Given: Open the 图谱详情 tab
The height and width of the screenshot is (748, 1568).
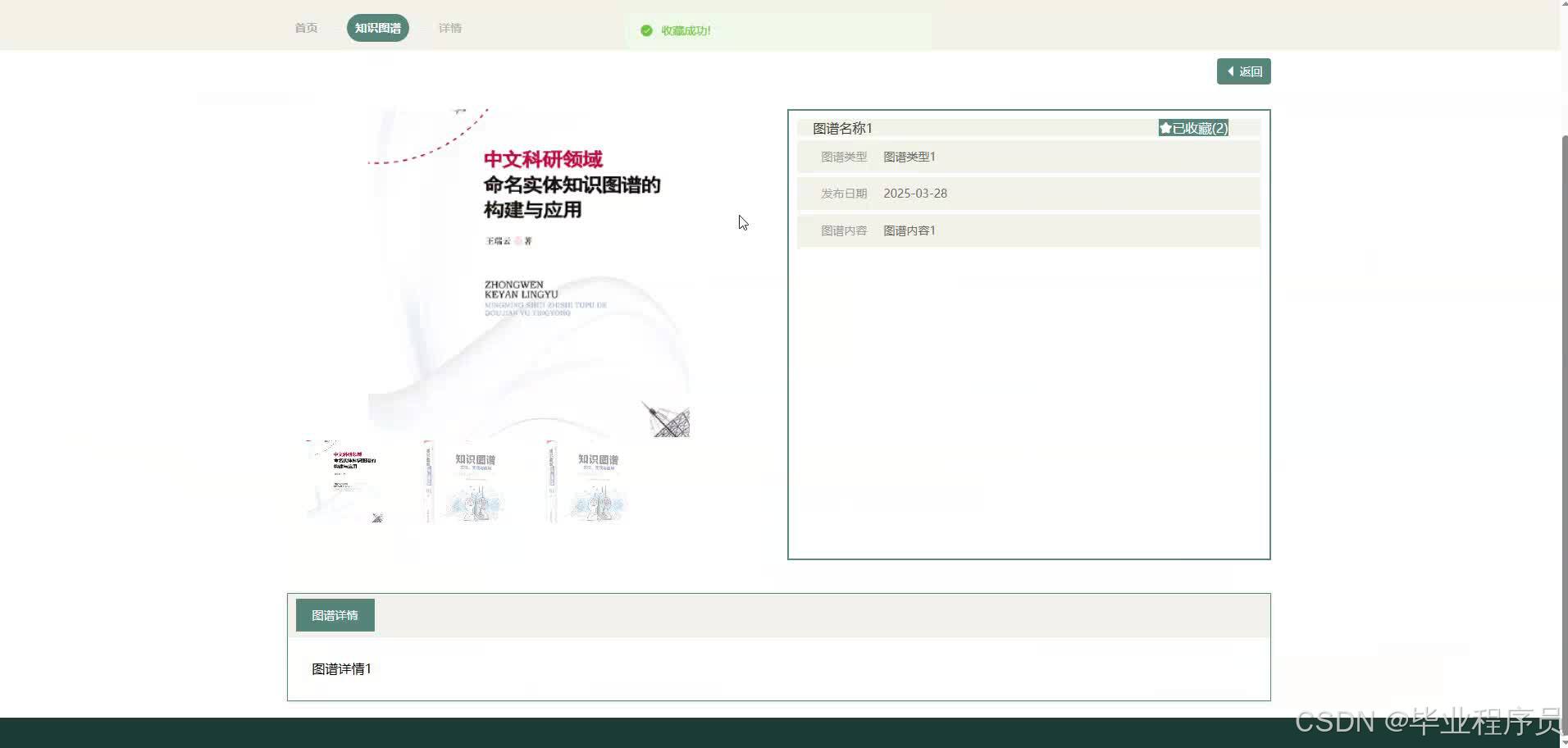Looking at the screenshot, I should 335,615.
